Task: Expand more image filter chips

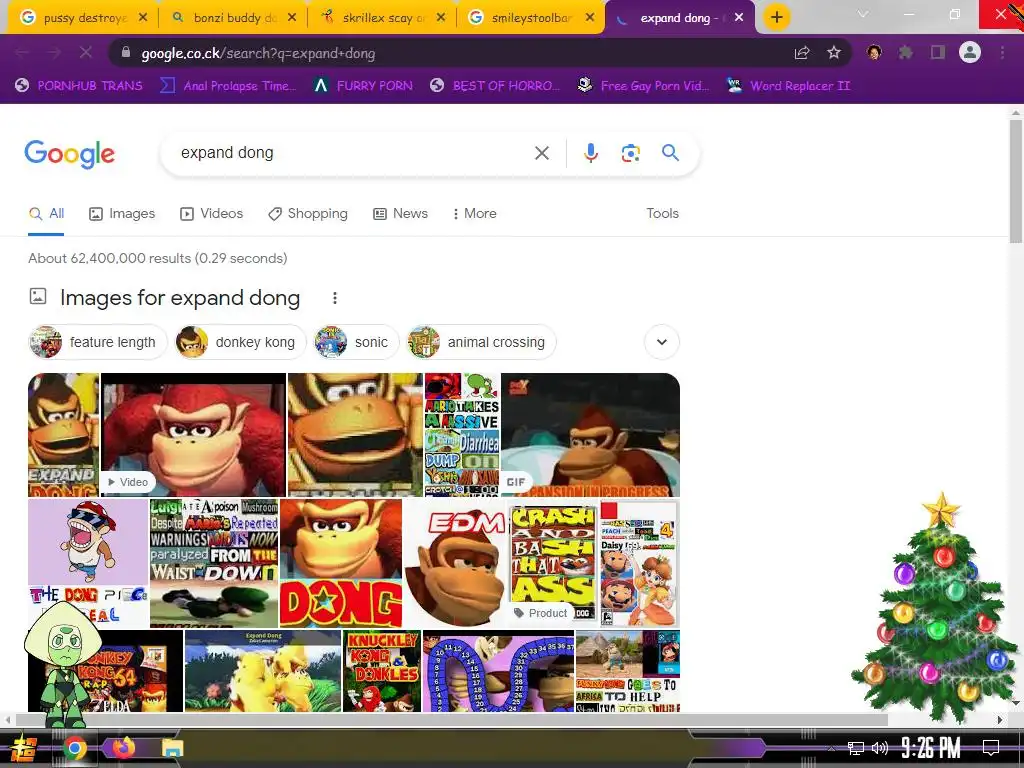Action: pyautogui.click(x=662, y=342)
